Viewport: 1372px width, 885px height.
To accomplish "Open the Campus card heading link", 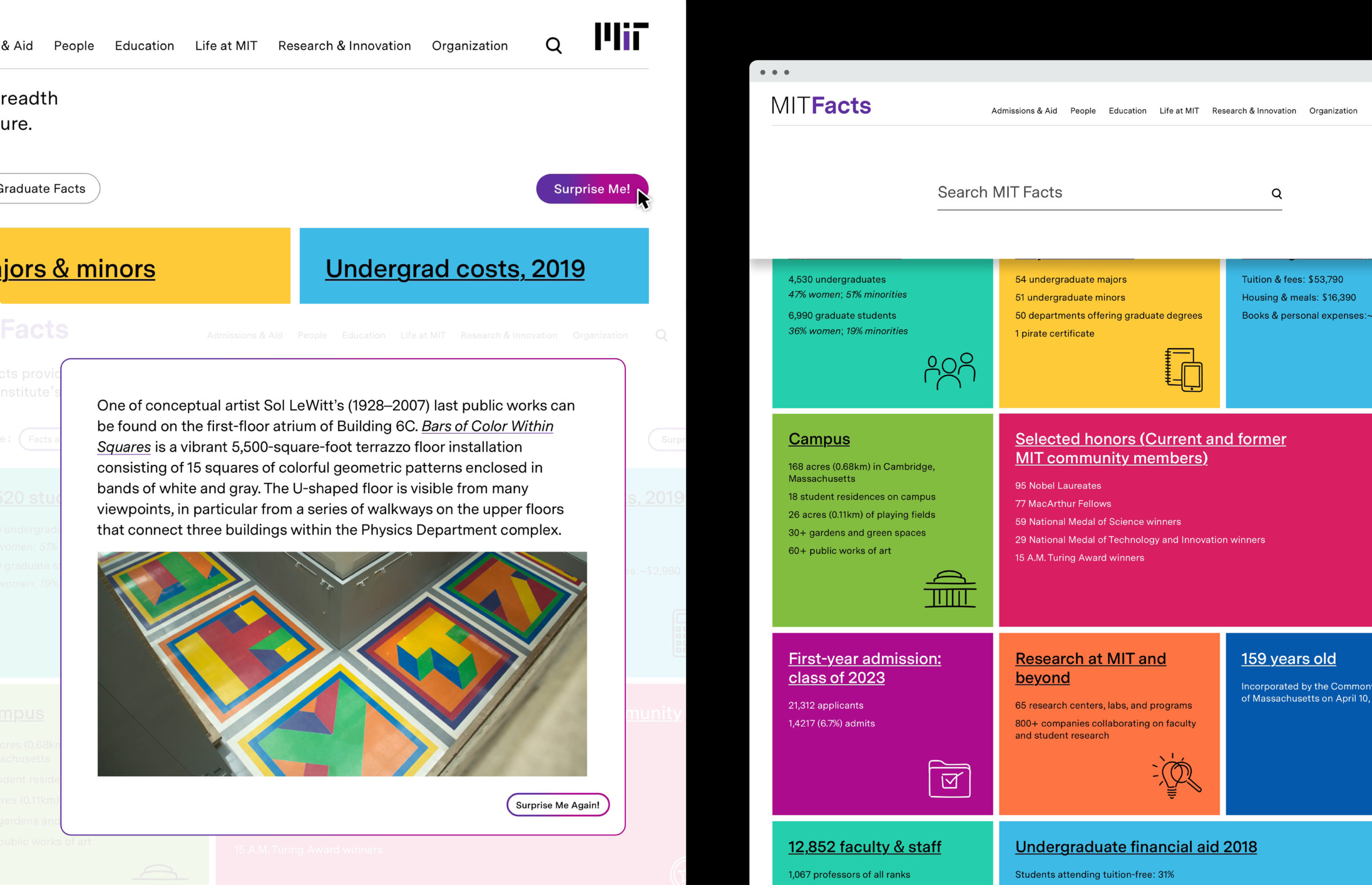I will pyautogui.click(x=819, y=438).
